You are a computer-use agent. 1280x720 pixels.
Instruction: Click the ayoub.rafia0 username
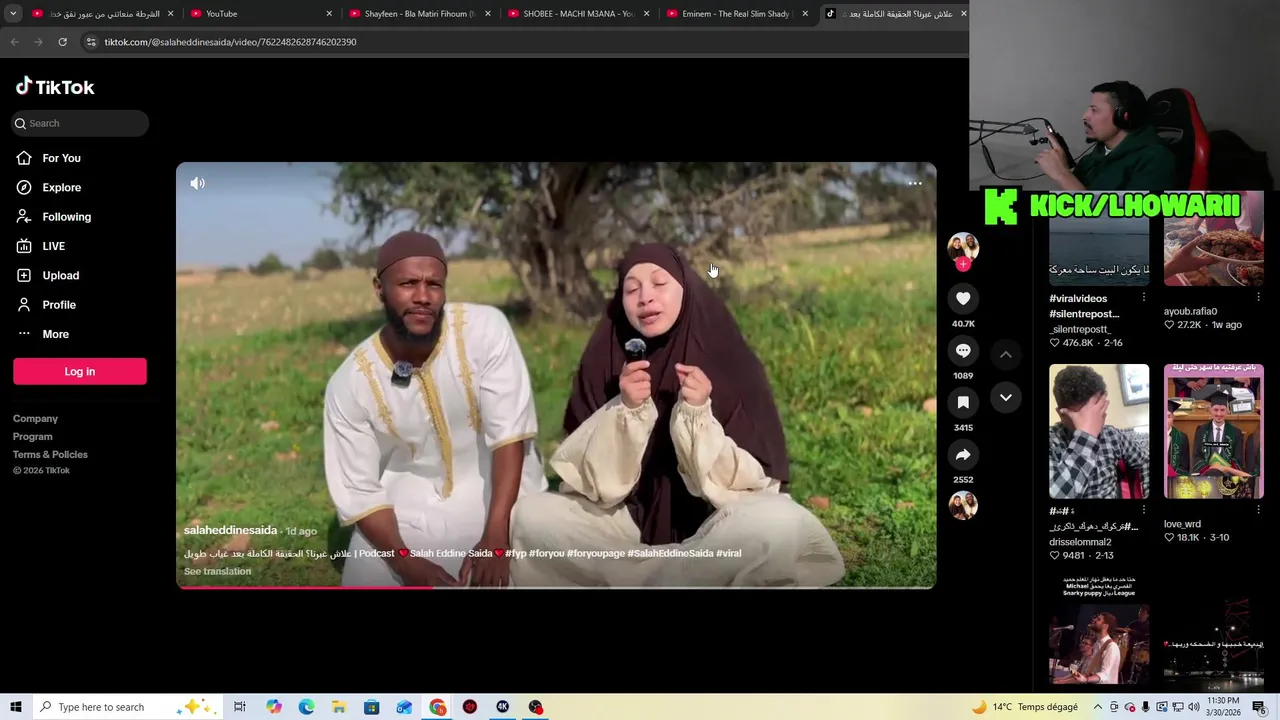click(x=1190, y=311)
